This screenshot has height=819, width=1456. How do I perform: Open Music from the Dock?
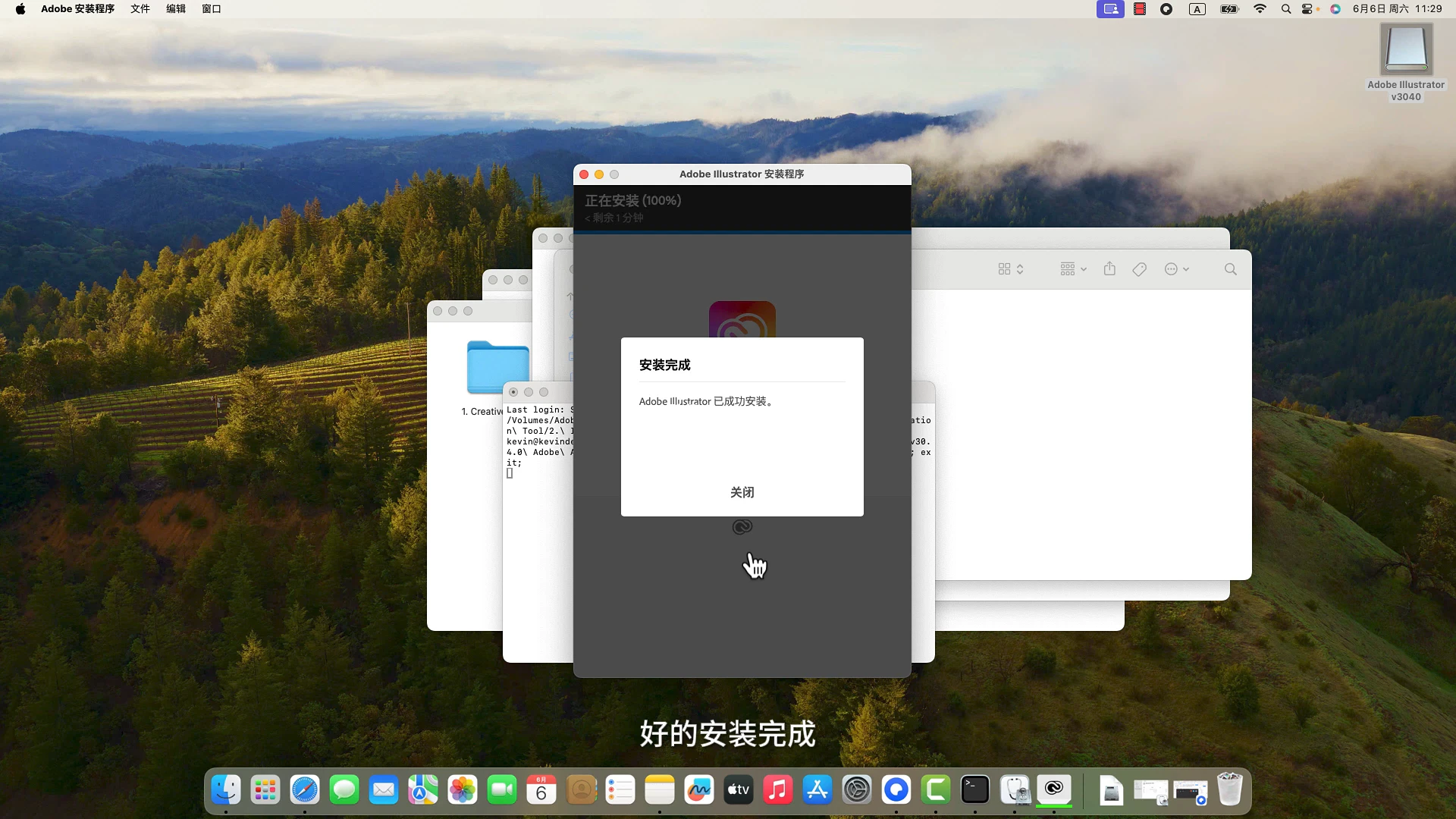pos(778,790)
